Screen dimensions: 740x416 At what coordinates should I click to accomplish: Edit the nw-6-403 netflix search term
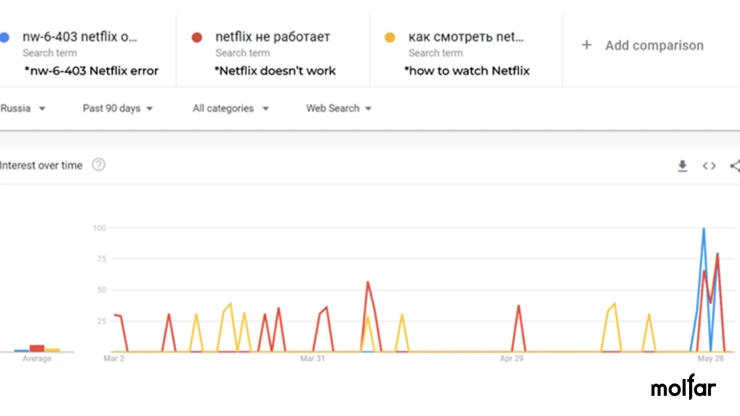pos(80,37)
